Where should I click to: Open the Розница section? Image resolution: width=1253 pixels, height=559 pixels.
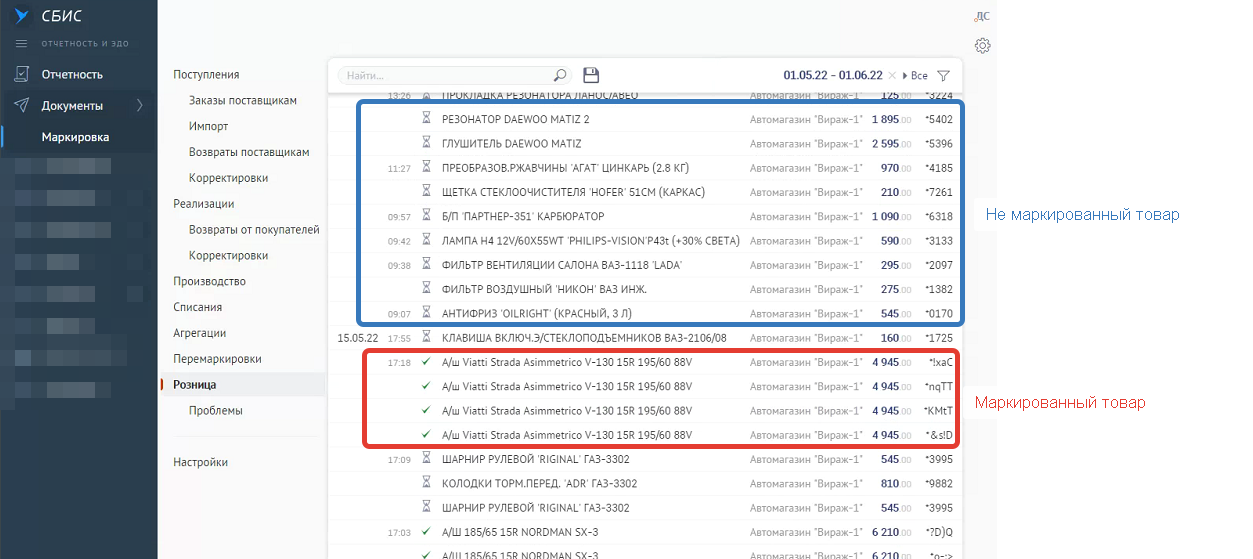point(194,385)
